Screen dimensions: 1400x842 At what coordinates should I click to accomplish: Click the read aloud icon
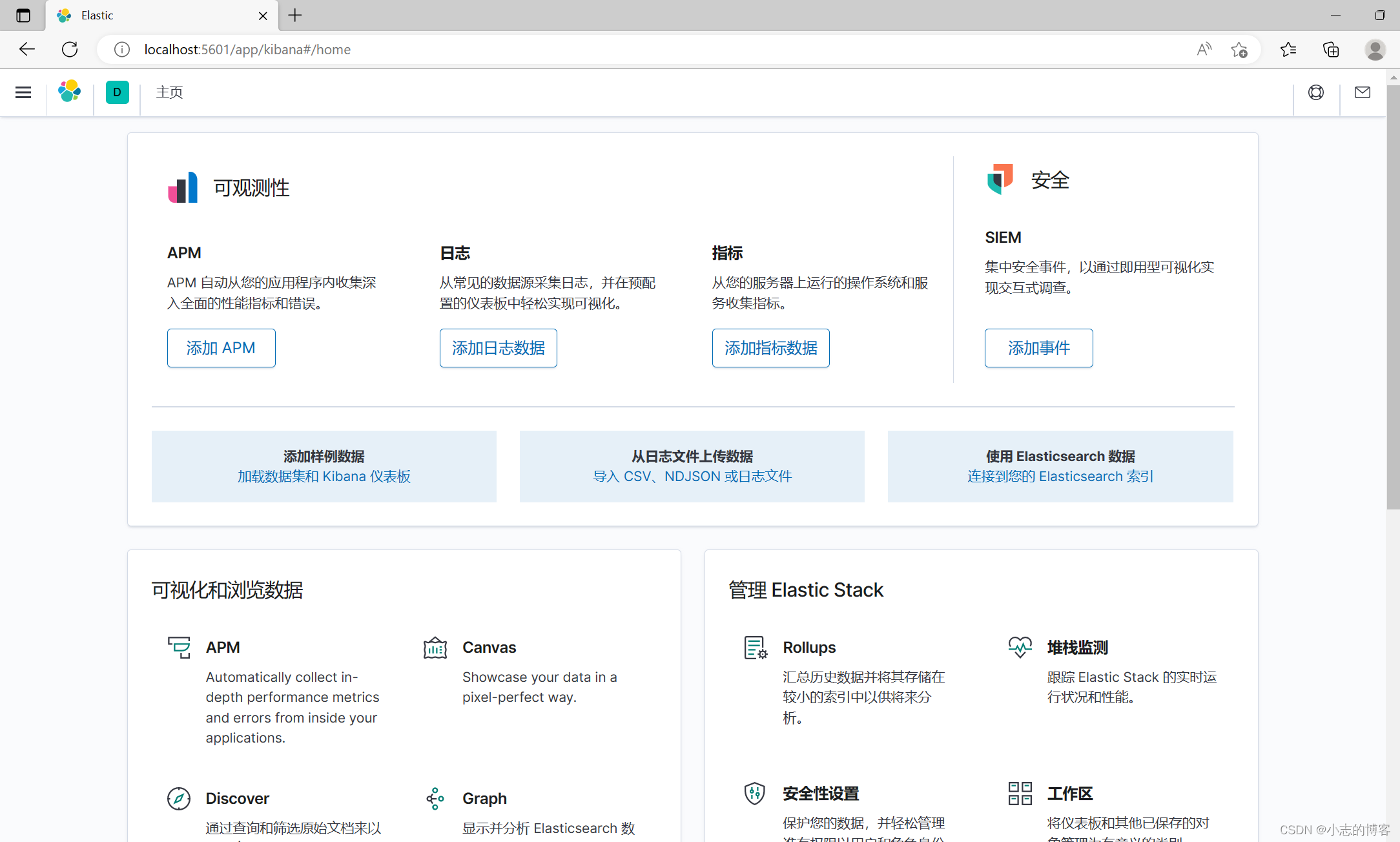[1204, 50]
